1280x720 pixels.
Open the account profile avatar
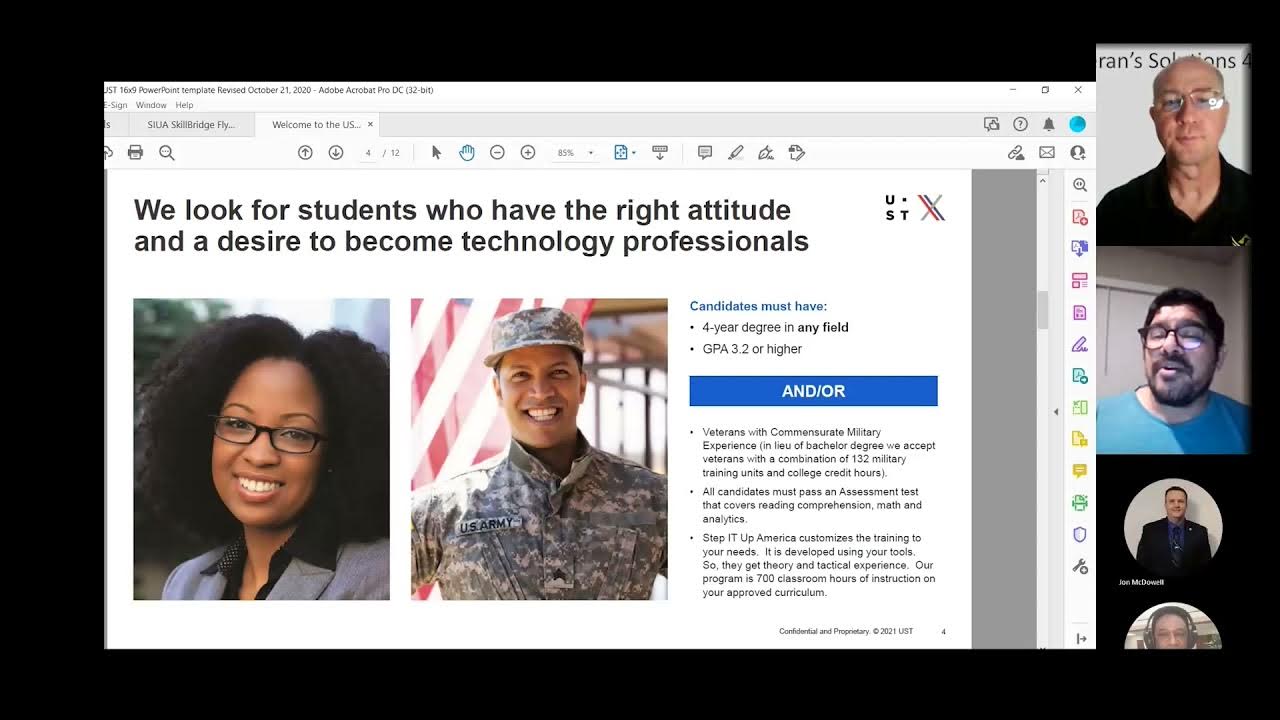[1077, 124]
